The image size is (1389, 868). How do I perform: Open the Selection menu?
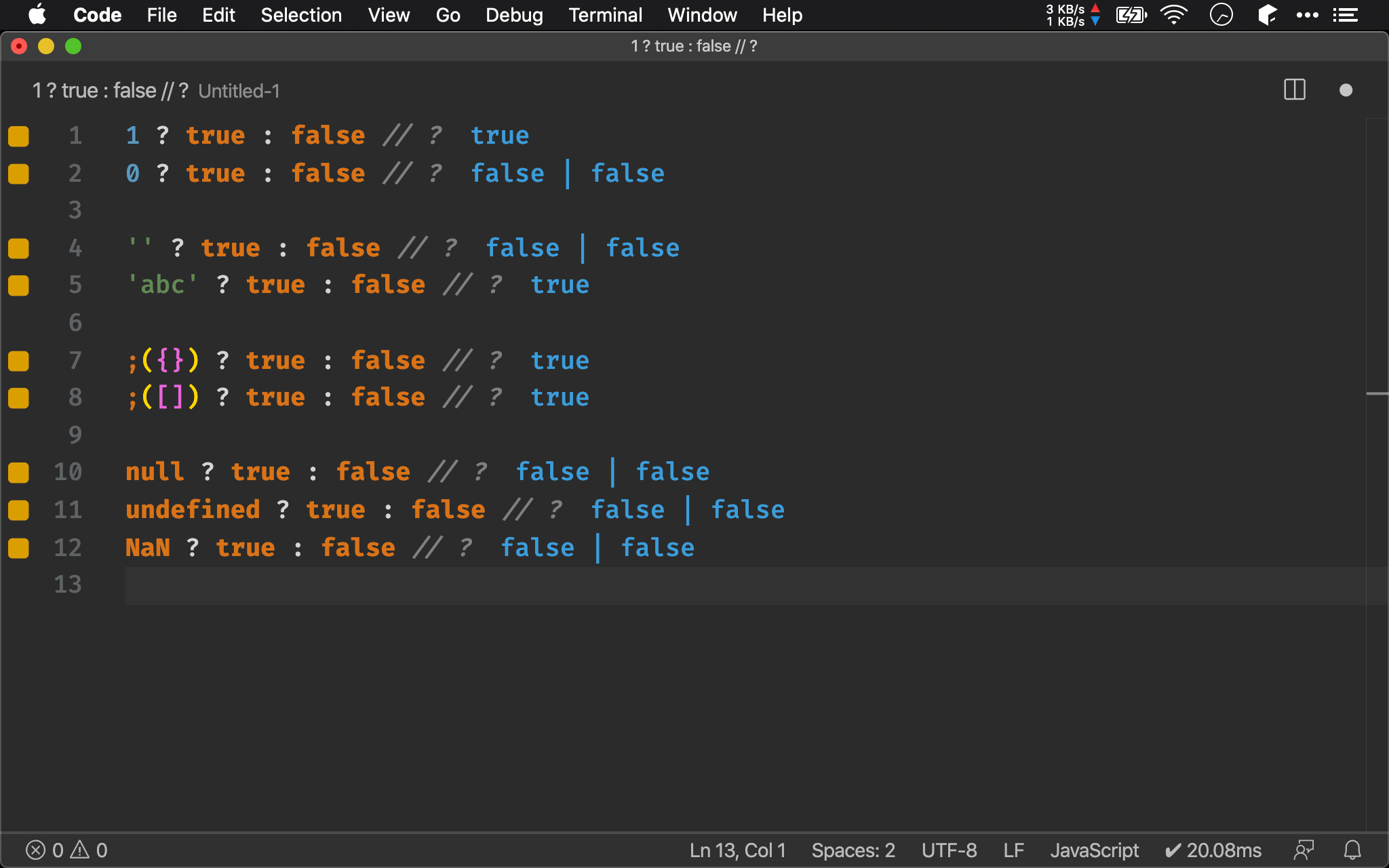click(301, 15)
